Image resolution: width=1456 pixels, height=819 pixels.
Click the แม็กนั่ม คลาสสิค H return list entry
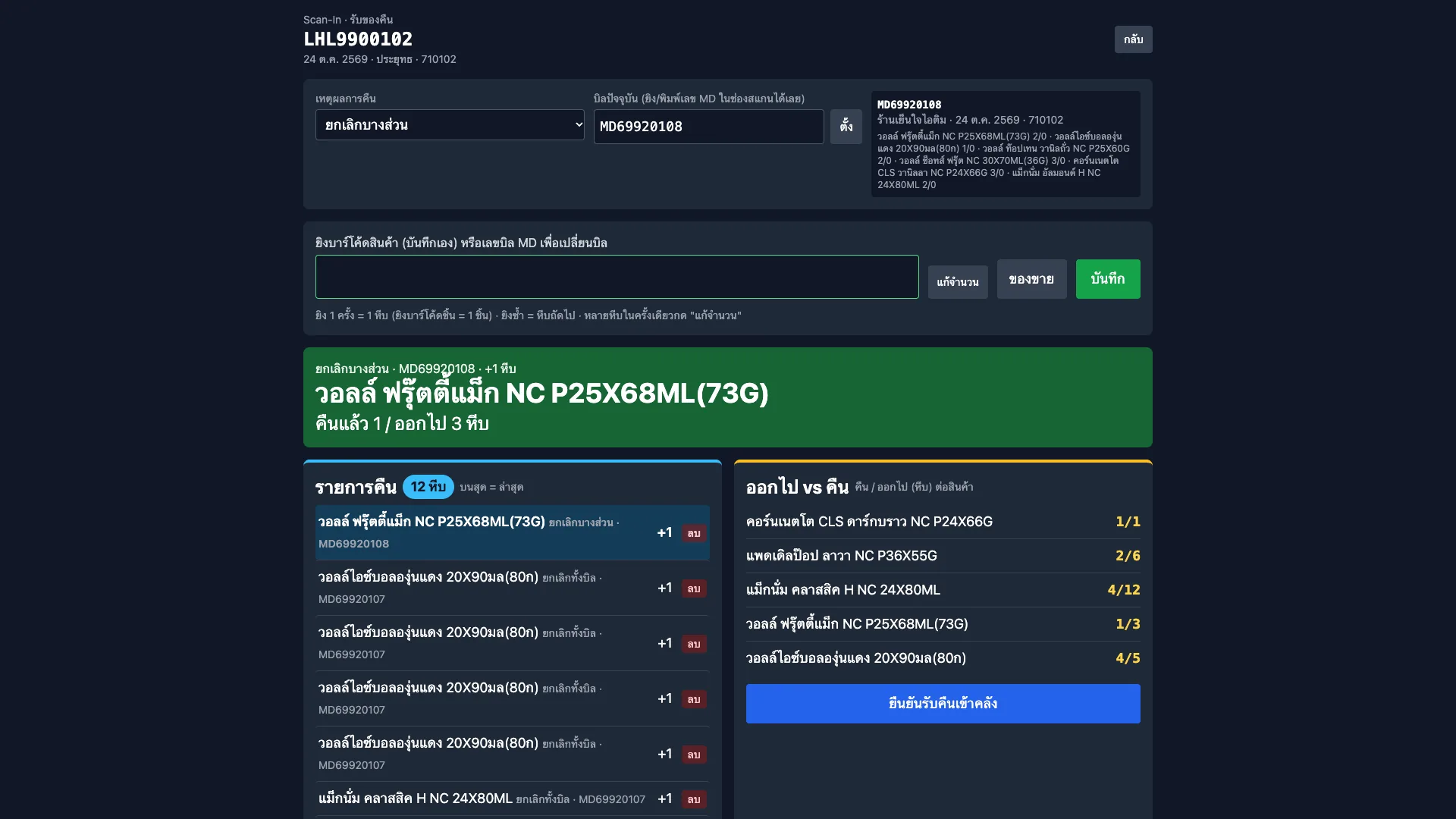coord(513,799)
